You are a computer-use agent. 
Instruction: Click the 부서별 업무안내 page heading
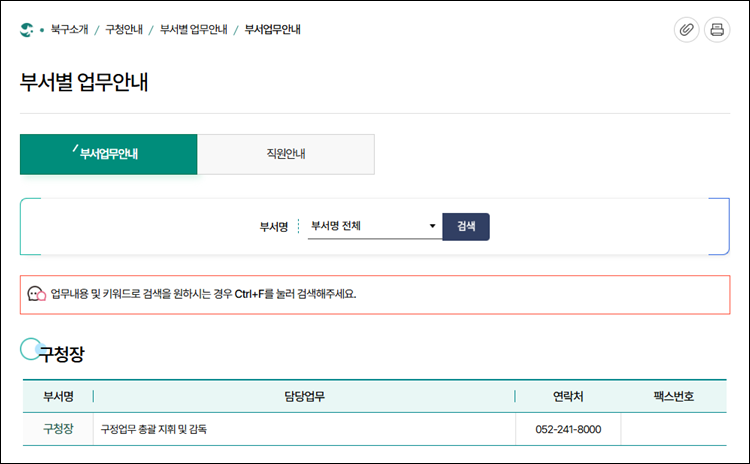(x=84, y=82)
